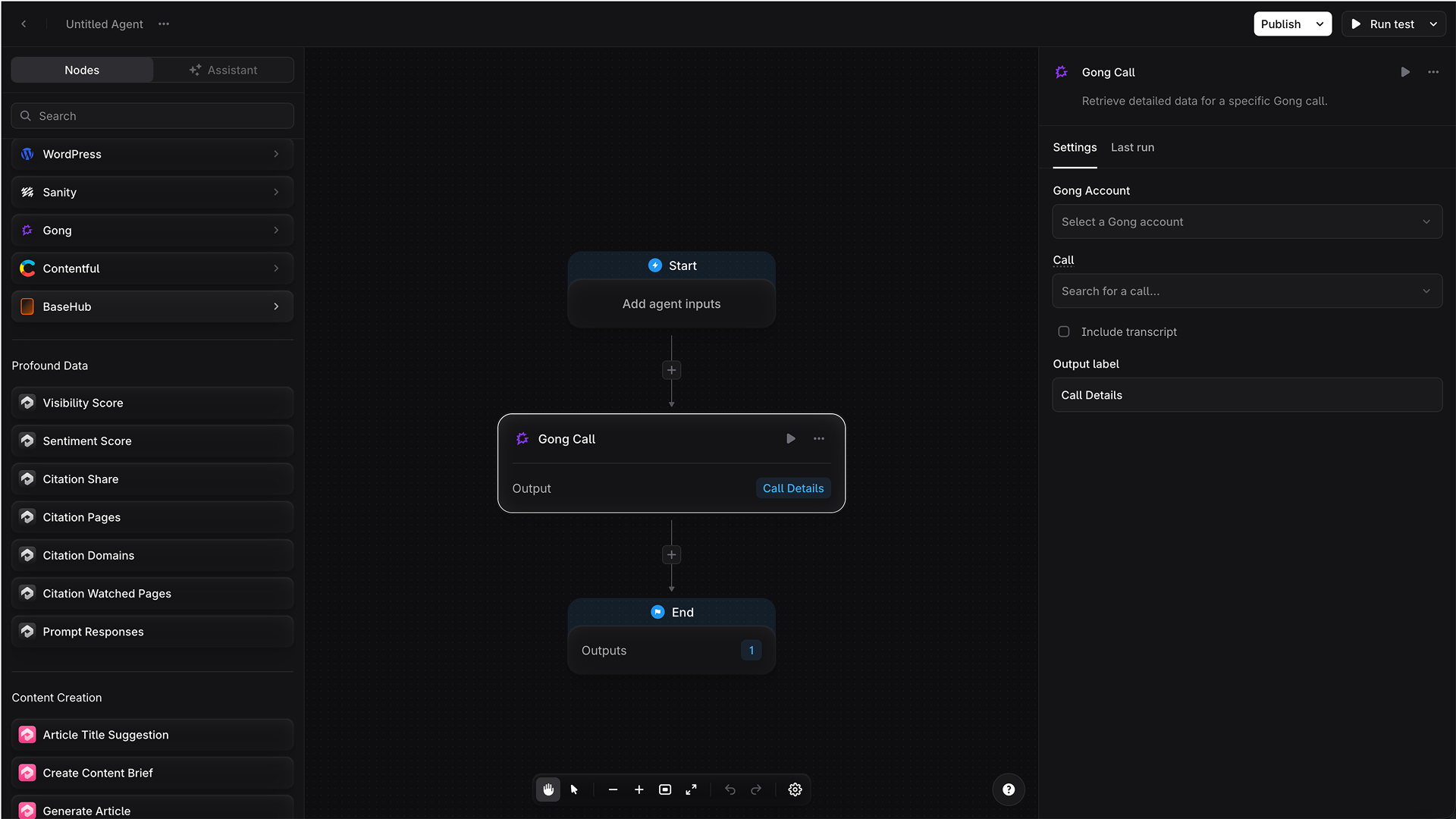The image size is (1456, 819).
Task: Click the Call Details output tag
Action: [x=793, y=488]
